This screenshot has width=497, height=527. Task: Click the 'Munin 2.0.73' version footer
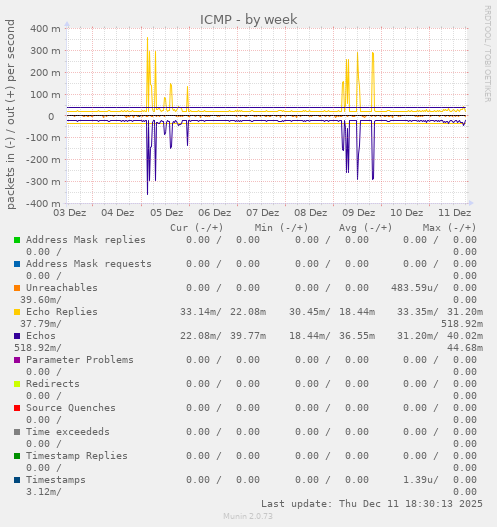click(x=248, y=516)
